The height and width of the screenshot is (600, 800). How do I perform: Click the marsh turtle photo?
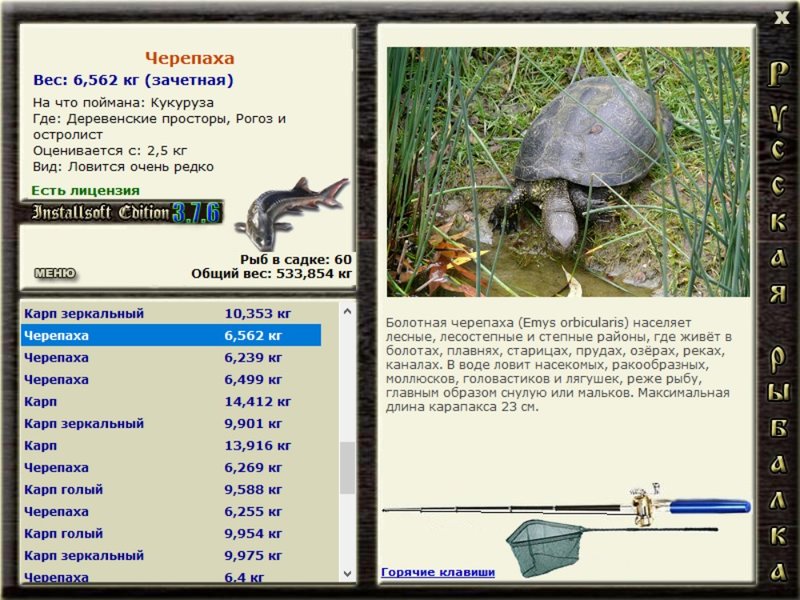coord(568,172)
